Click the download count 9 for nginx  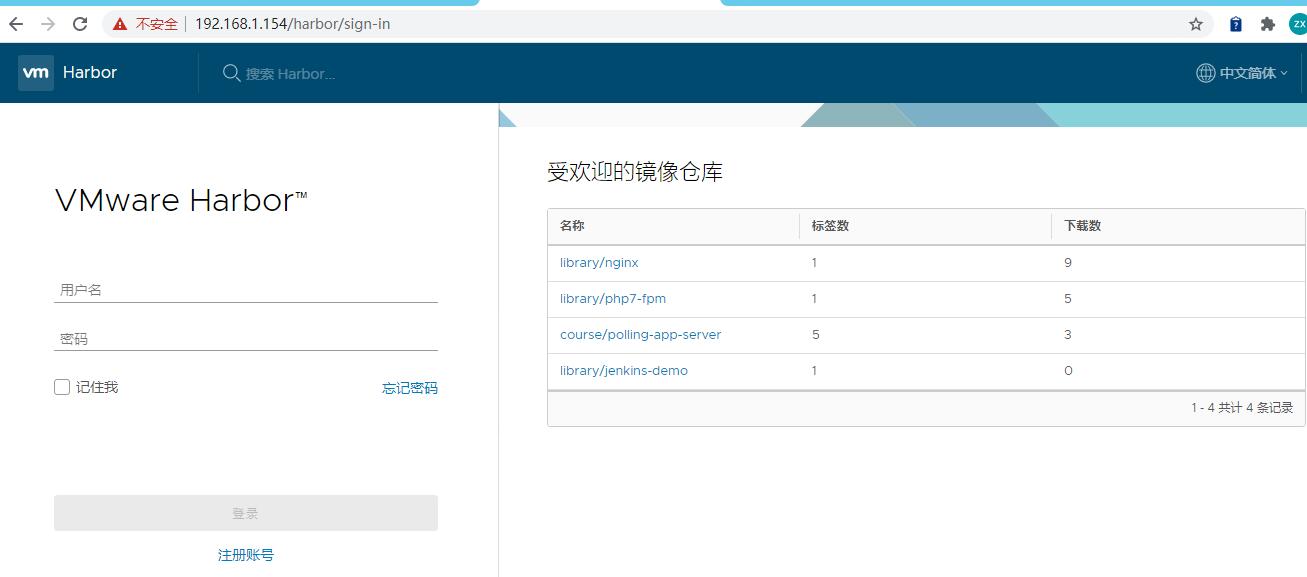(x=1068, y=263)
